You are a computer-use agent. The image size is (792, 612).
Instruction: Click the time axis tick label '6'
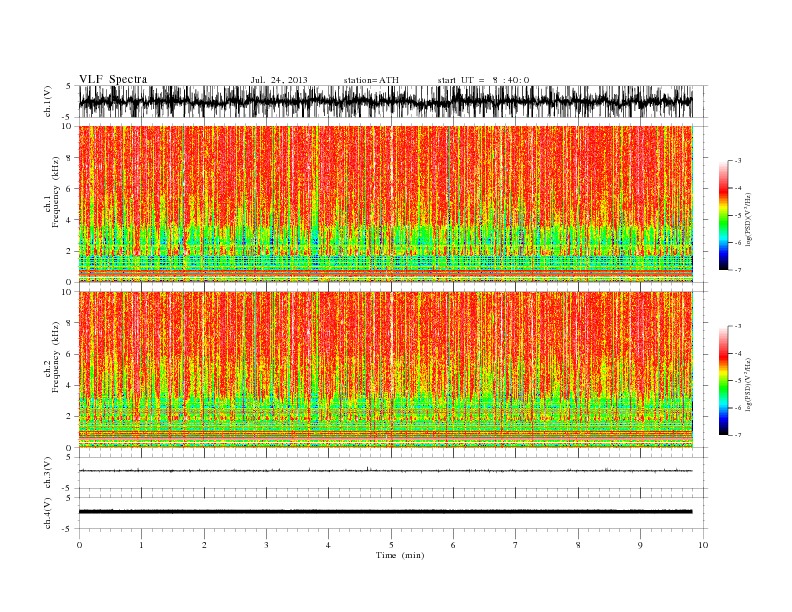[453, 545]
